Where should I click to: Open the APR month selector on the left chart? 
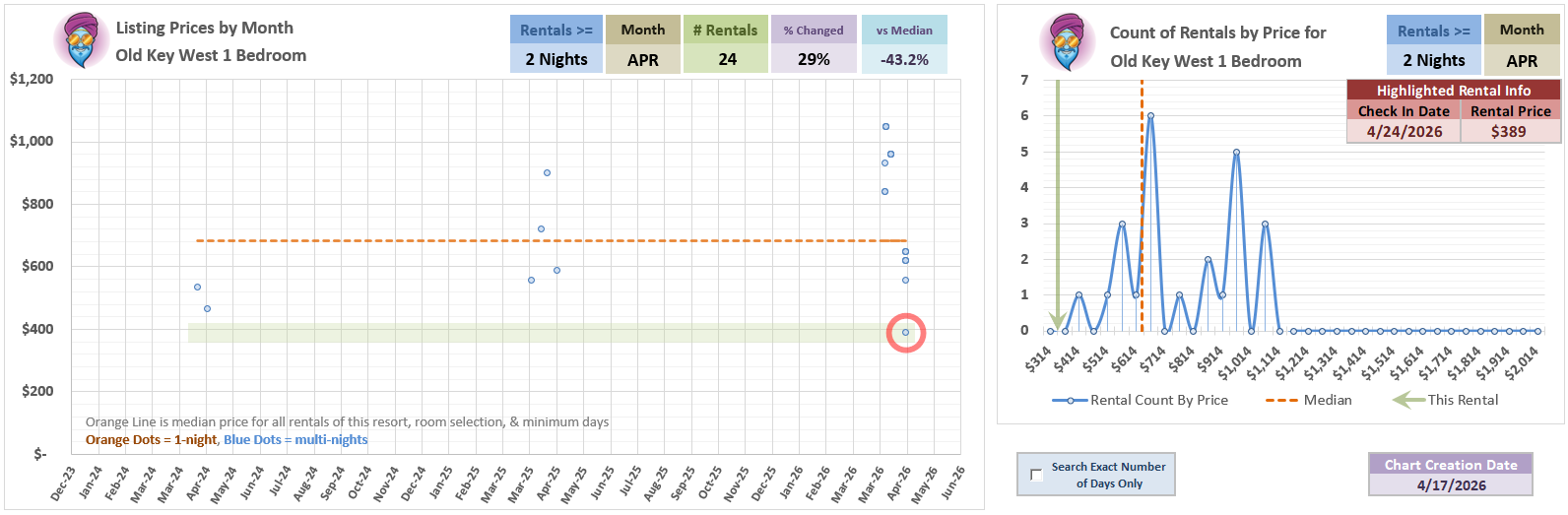(642, 59)
